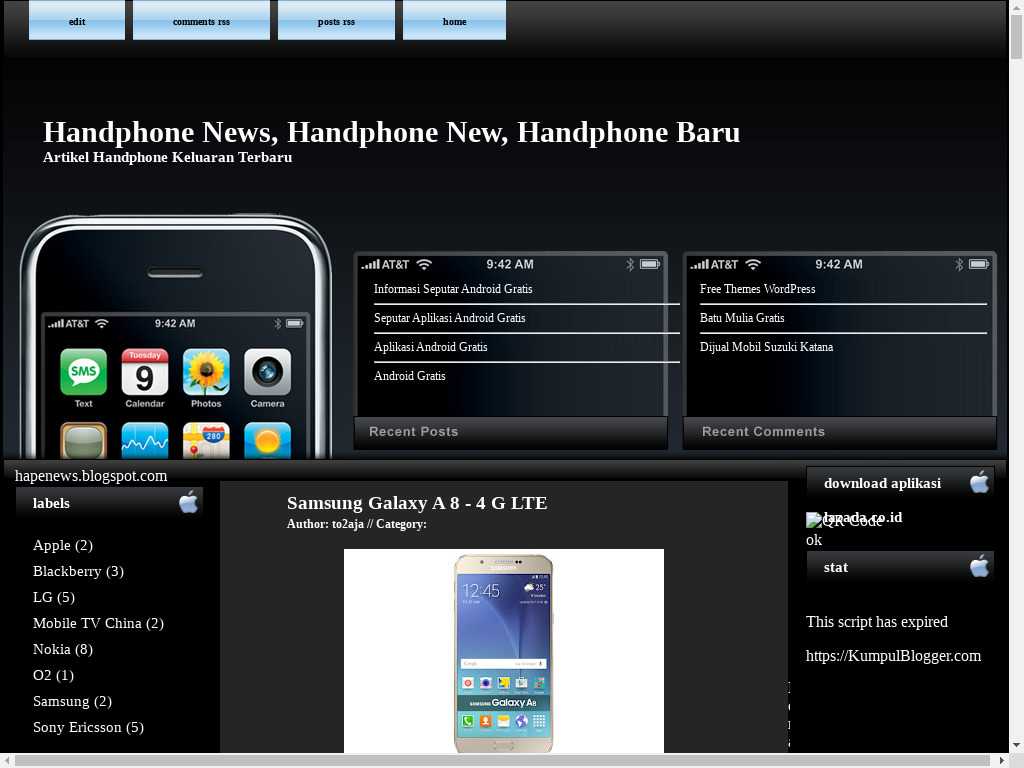Click the Apple logo beside labels
Screen dimensions: 1024x768
189,502
